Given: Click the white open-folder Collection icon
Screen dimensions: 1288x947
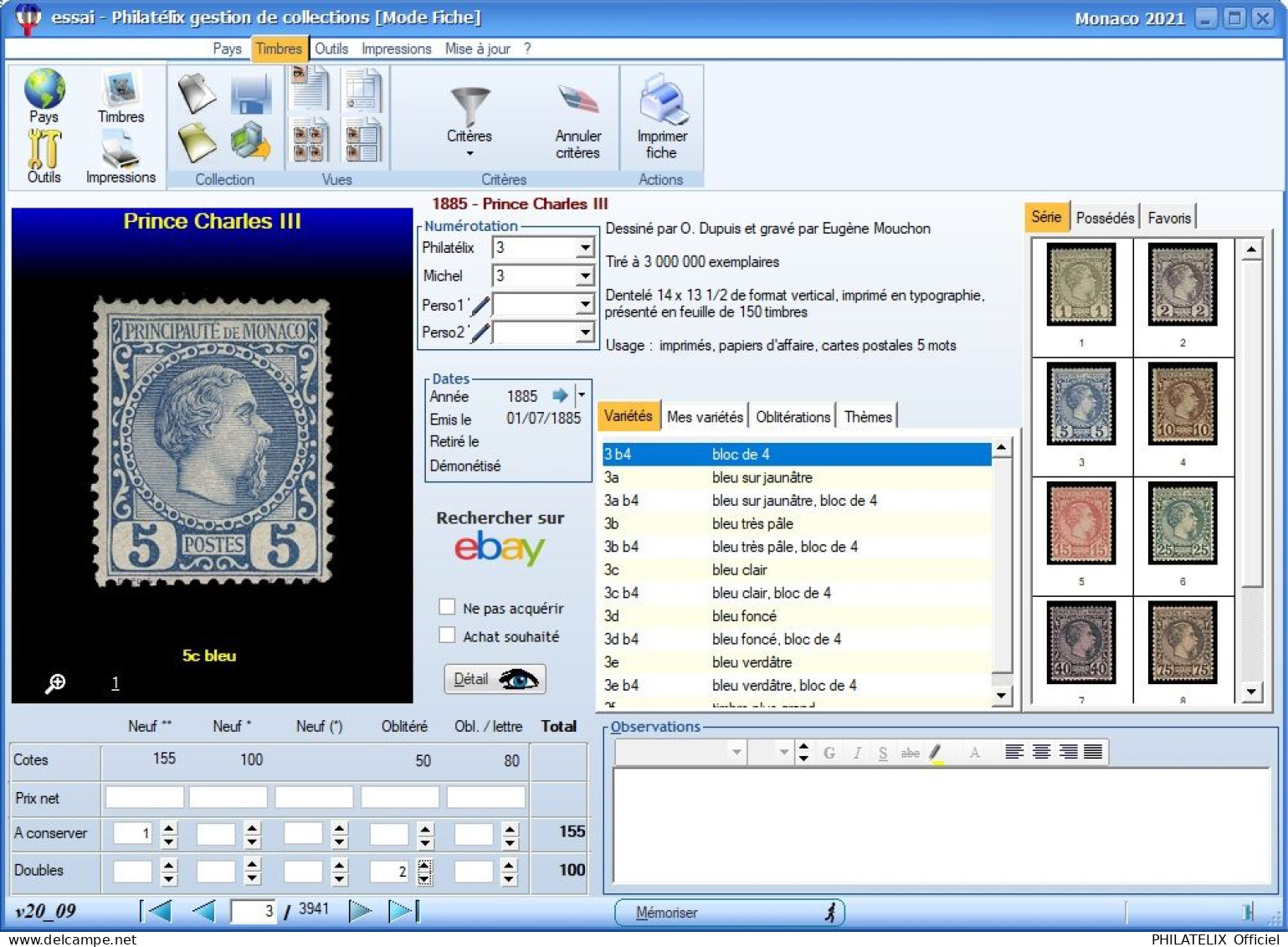Looking at the screenshot, I should click(198, 92).
